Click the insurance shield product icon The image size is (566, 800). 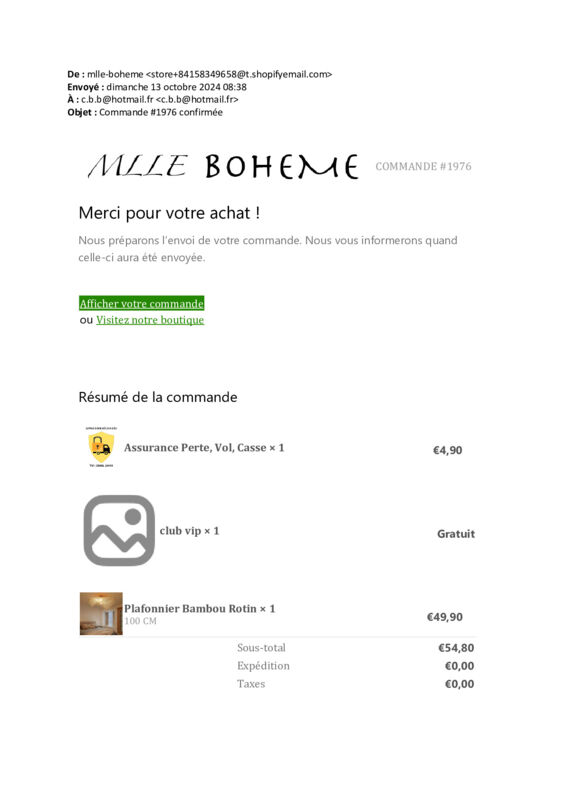101,447
